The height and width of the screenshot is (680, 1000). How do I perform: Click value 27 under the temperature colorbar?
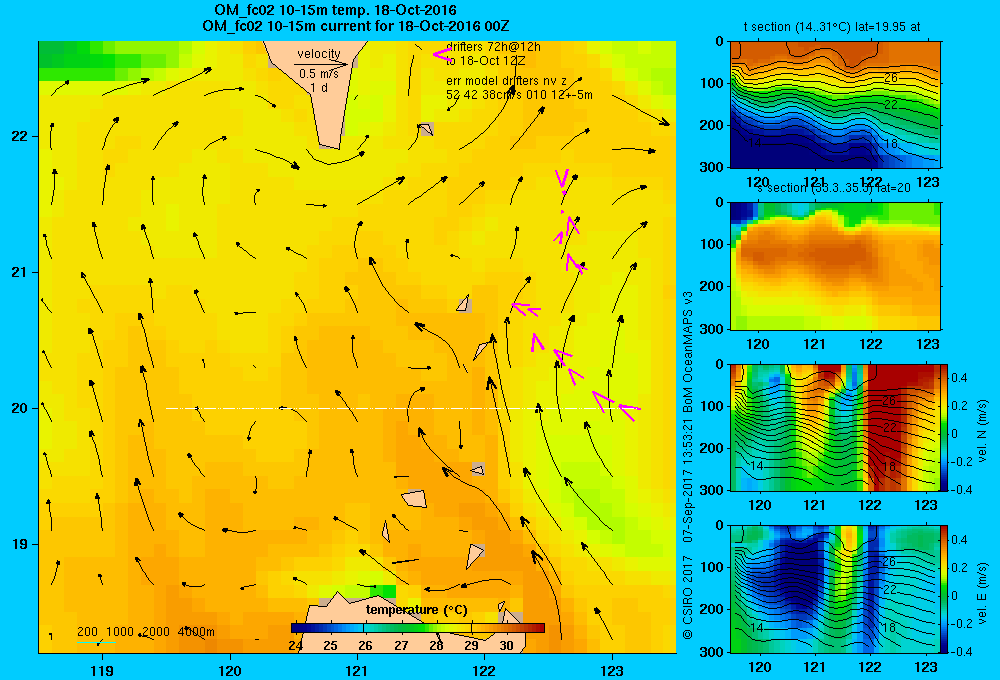(401, 646)
